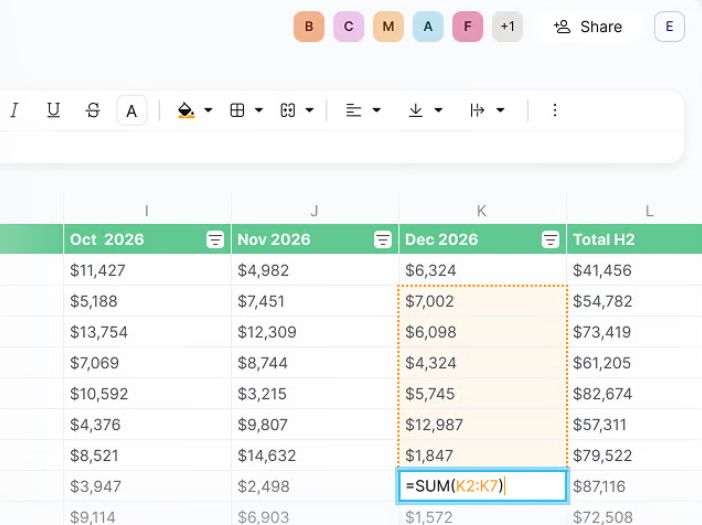This screenshot has width=702, height=525.
Task: Open the Dec 2026 column filter
Action: point(549,240)
